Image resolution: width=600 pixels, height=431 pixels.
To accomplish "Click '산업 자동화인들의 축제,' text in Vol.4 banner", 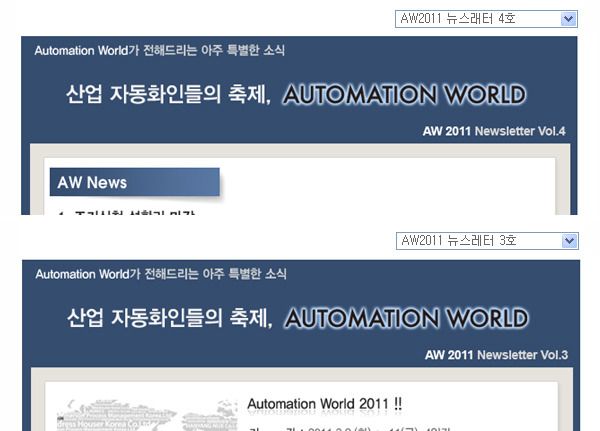I will 168,94.
